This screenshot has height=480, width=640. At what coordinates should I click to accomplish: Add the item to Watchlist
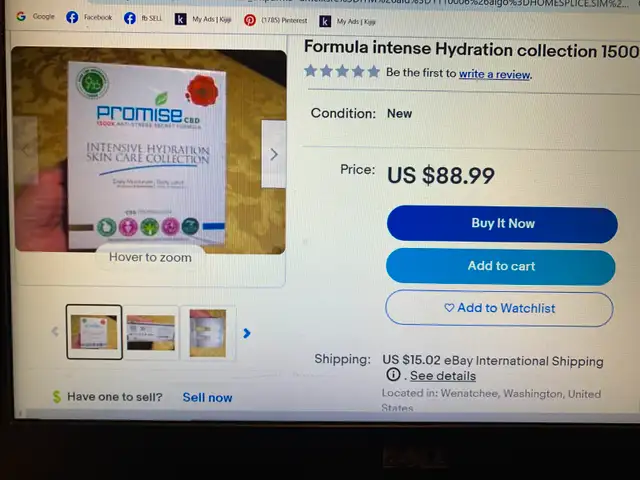click(x=499, y=308)
